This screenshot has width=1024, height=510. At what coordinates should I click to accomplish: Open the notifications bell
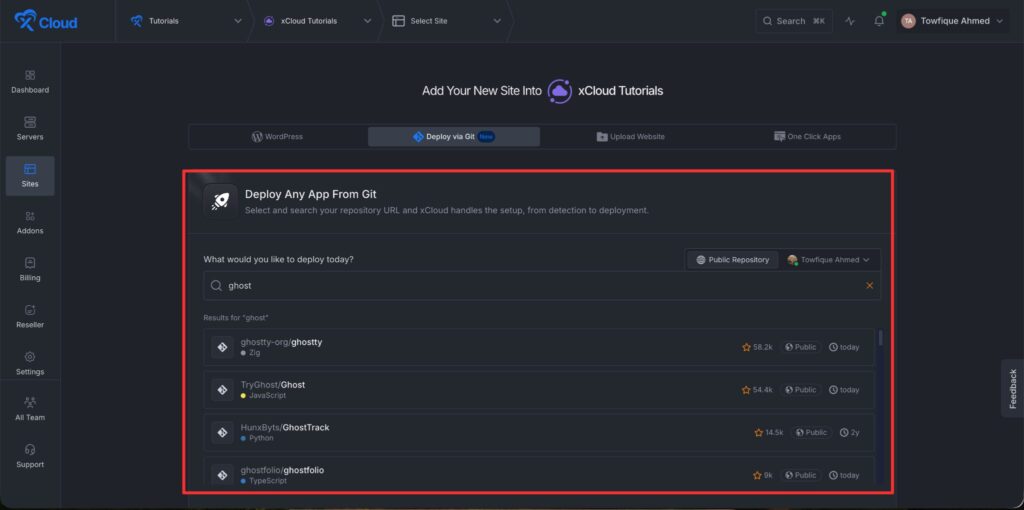[879, 21]
